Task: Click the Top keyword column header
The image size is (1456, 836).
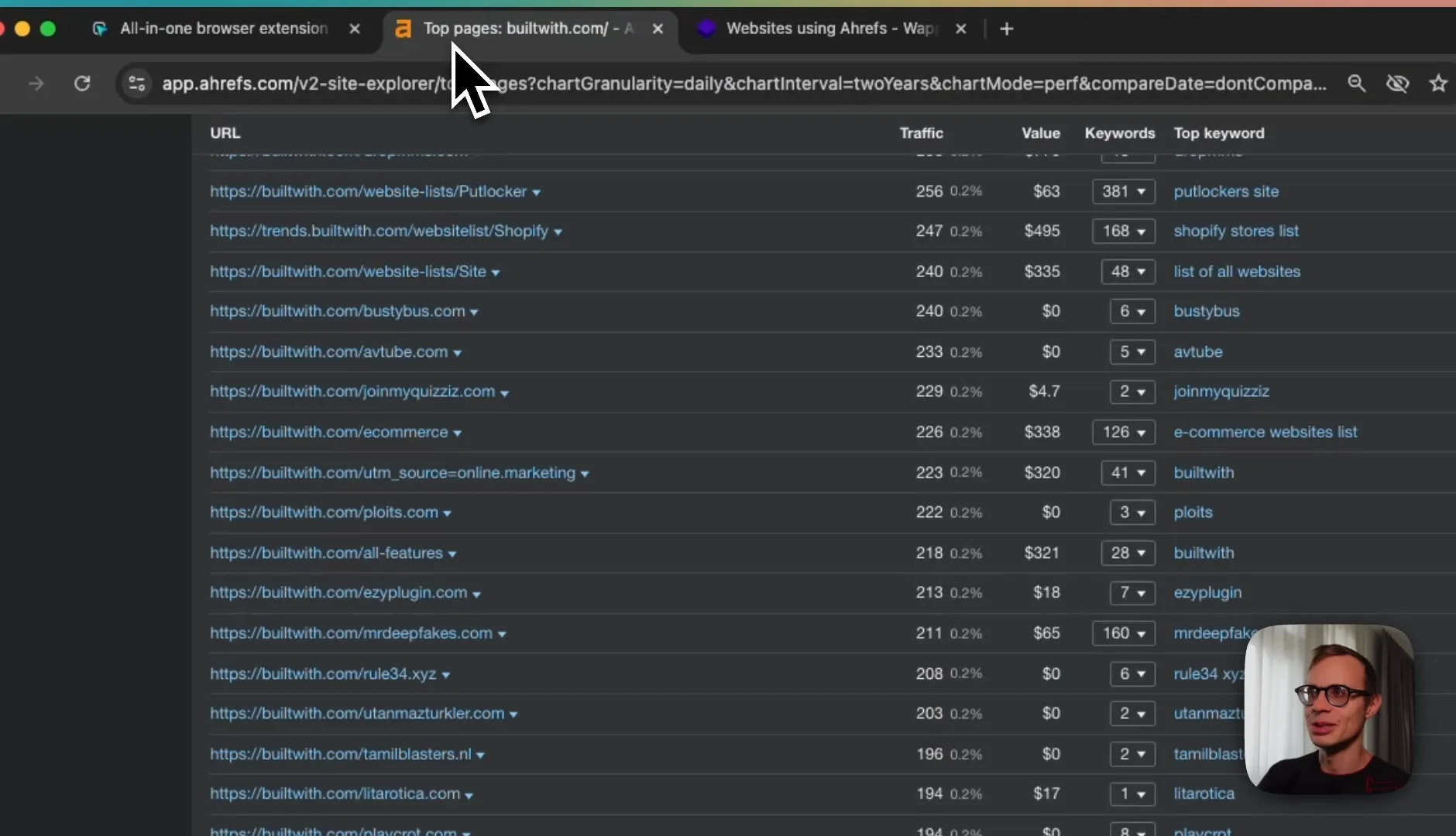Action: [1218, 133]
